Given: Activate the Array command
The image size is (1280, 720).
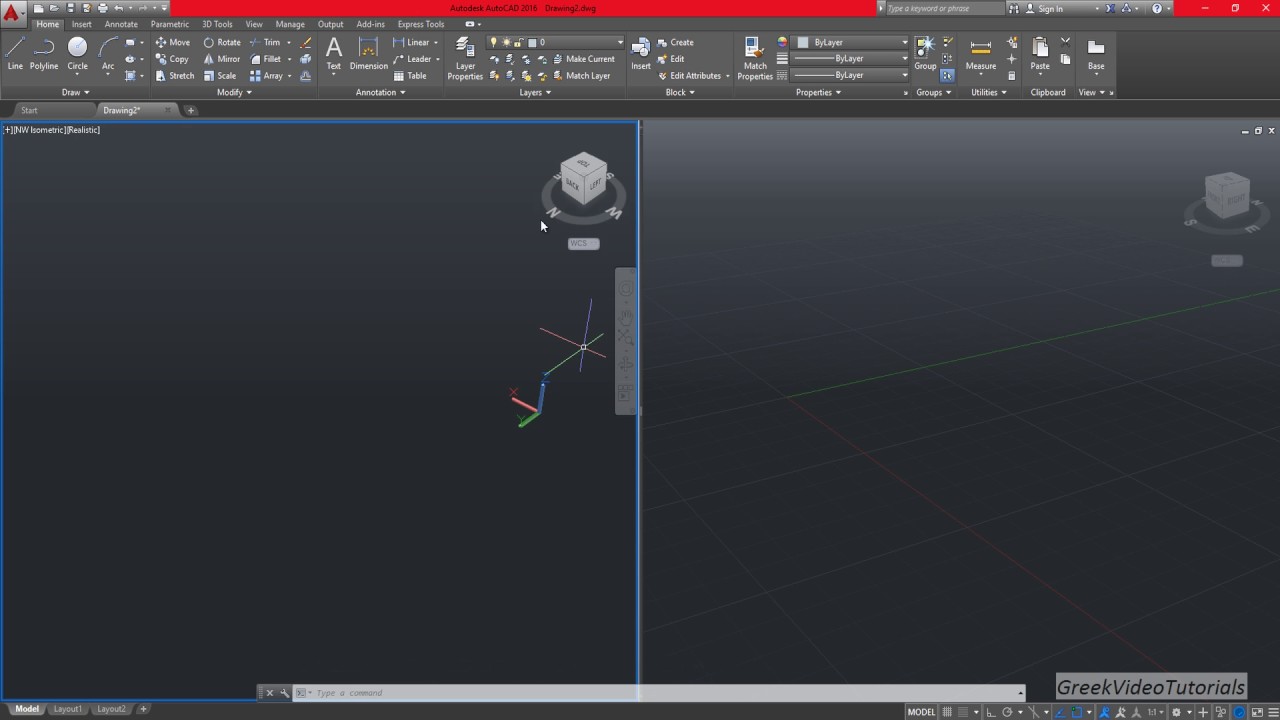Looking at the screenshot, I should point(266,76).
